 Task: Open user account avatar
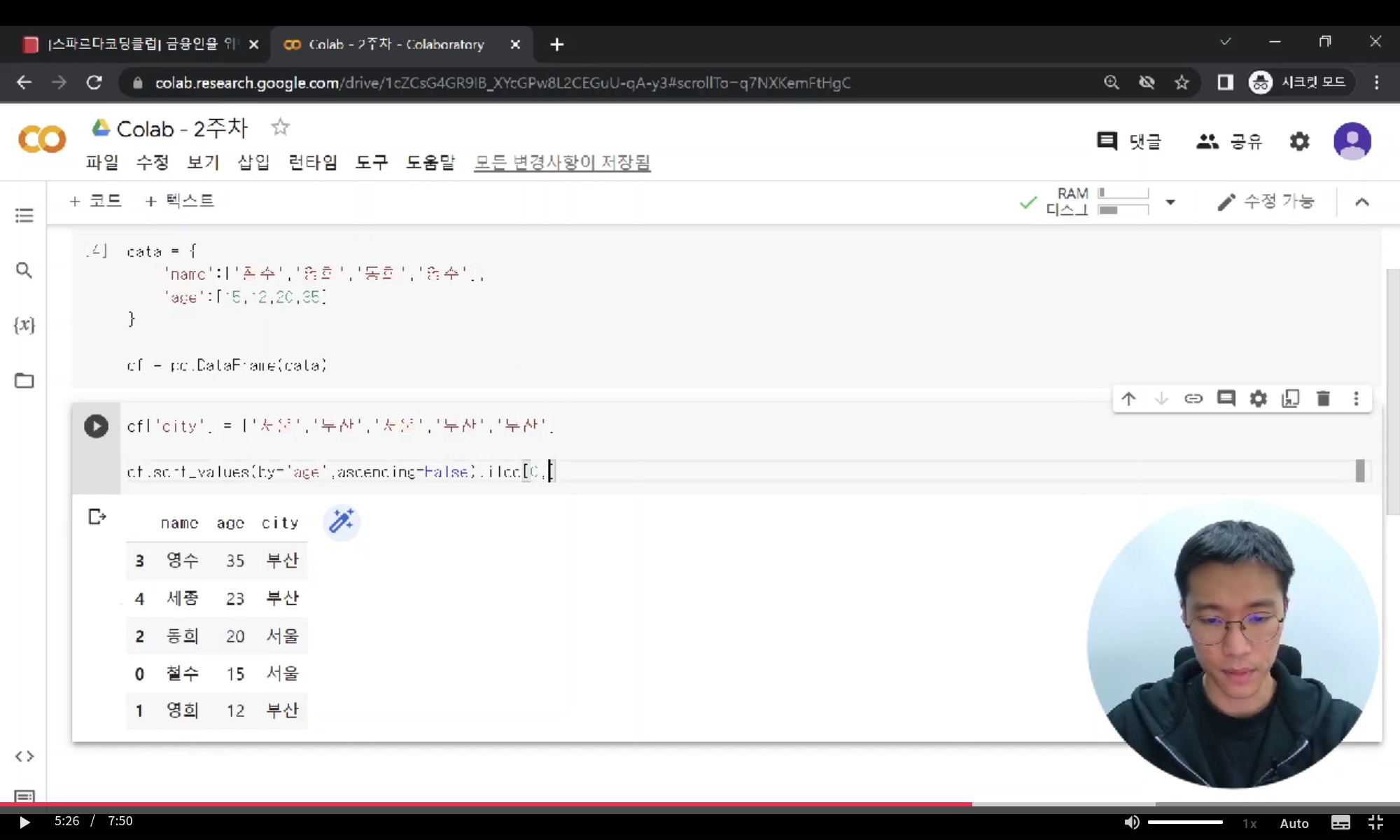coord(1352,141)
